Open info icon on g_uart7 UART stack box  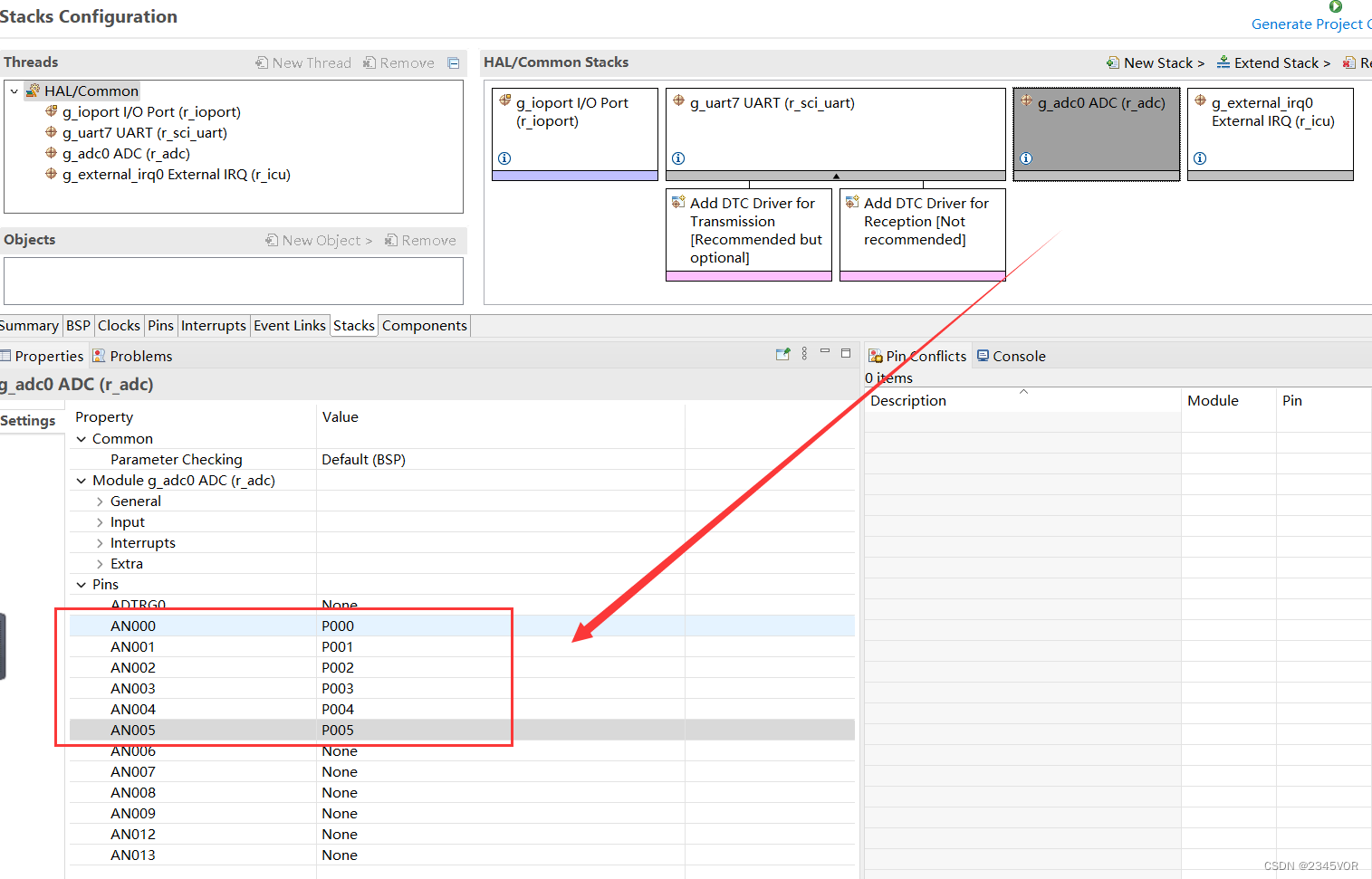point(678,158)
